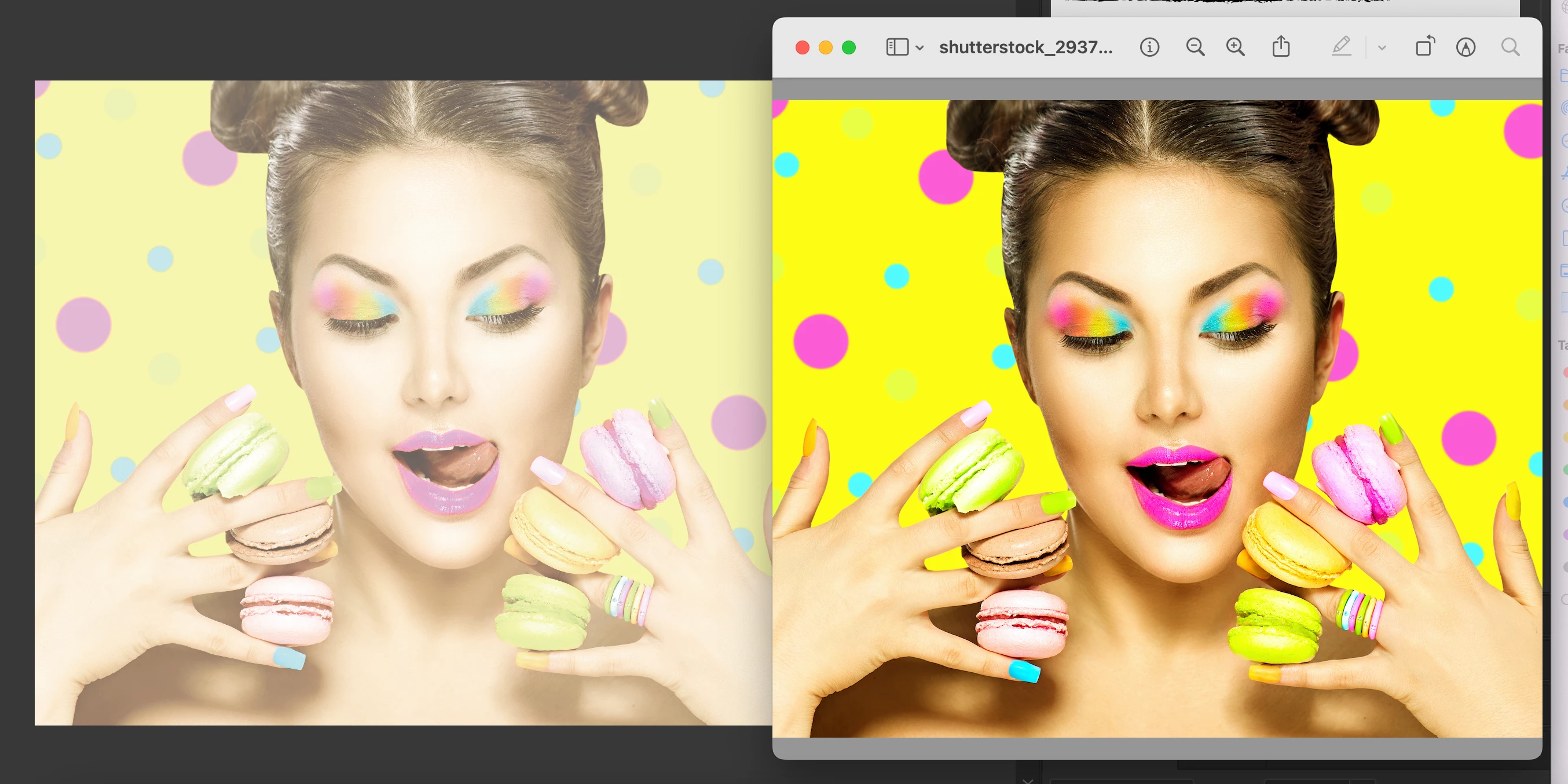This screenshot has height=784, width=1568.
Task: Open the Share menu
Action: pyautogui.click(x=1281, y=47)
